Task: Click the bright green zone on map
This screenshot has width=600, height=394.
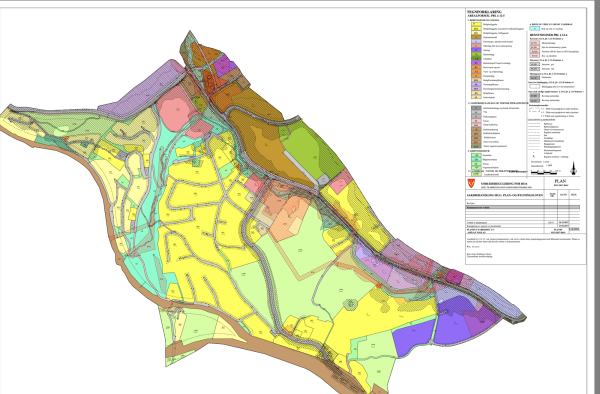Action: pos(312,151)
